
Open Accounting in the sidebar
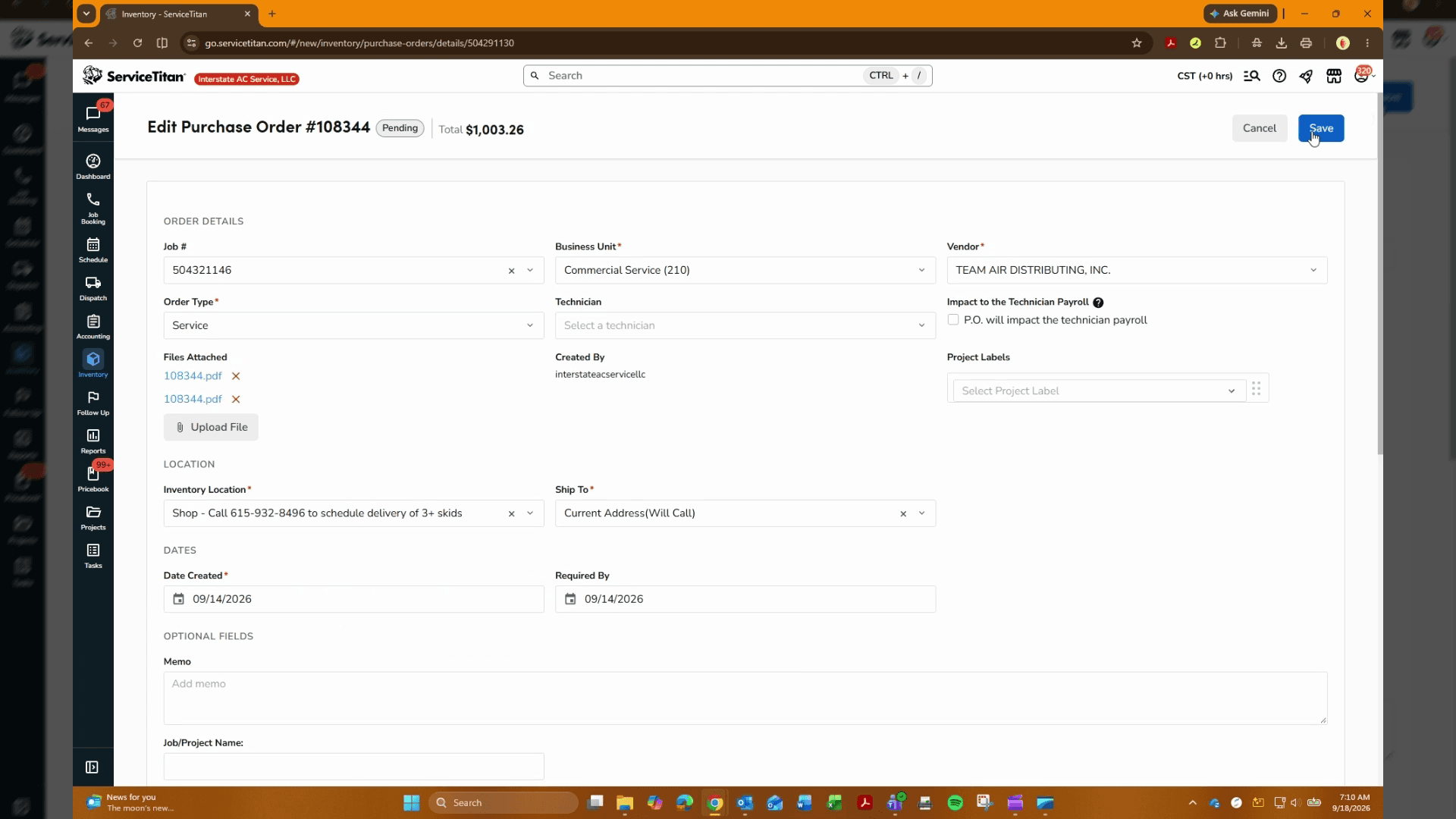point(93,326)
